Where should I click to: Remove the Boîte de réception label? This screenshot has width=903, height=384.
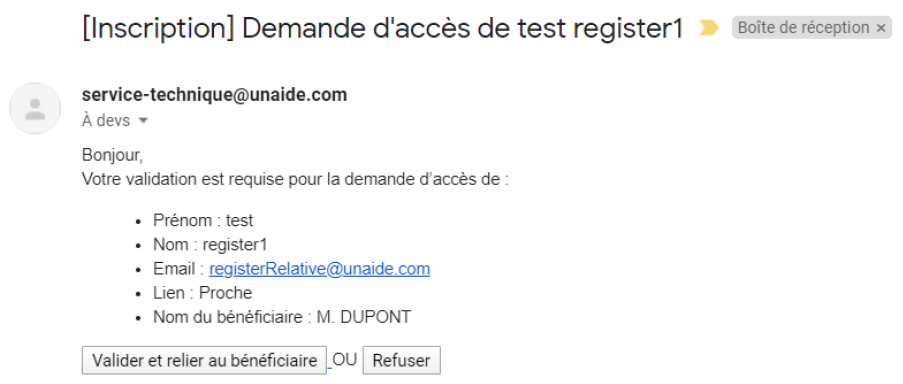coord(881,28)
